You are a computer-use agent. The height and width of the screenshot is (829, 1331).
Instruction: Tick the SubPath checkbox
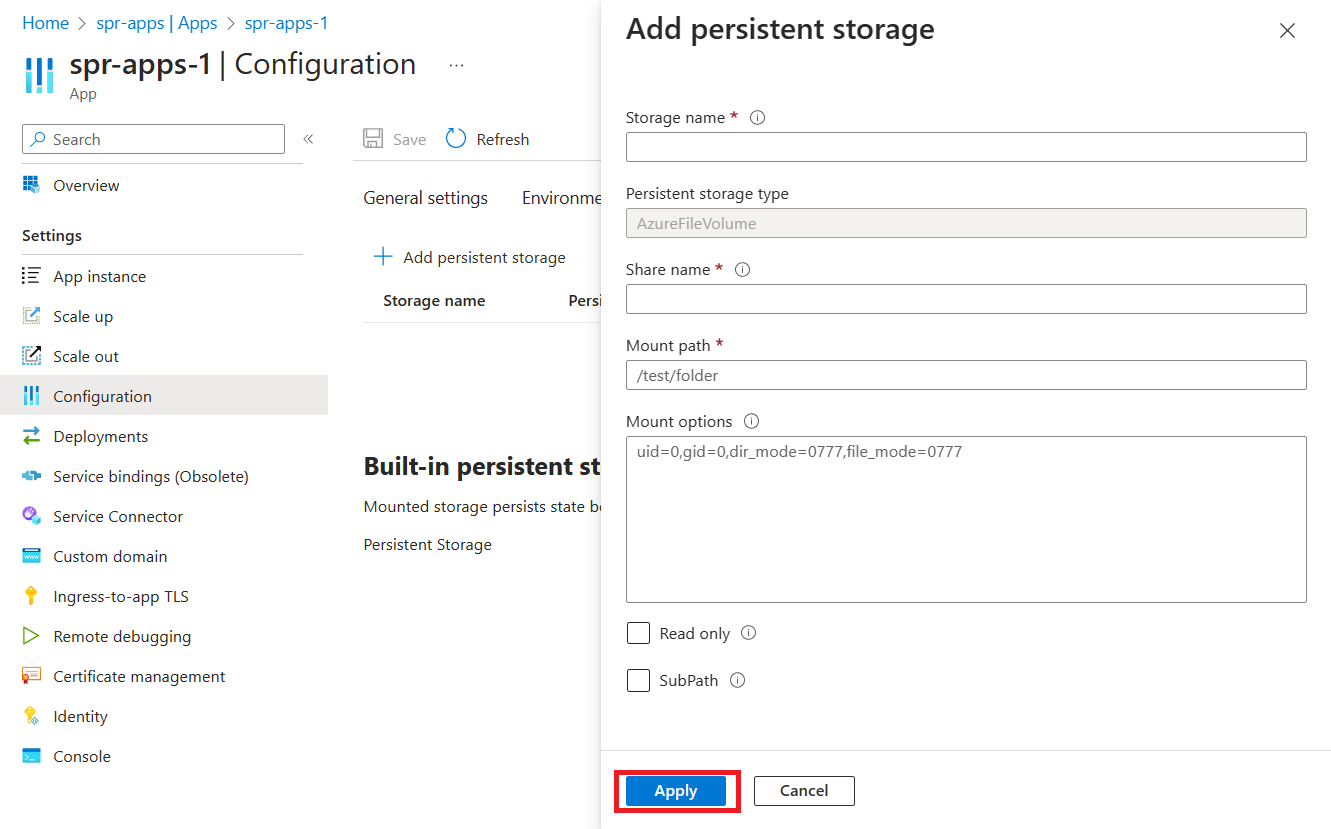point(638,680)
